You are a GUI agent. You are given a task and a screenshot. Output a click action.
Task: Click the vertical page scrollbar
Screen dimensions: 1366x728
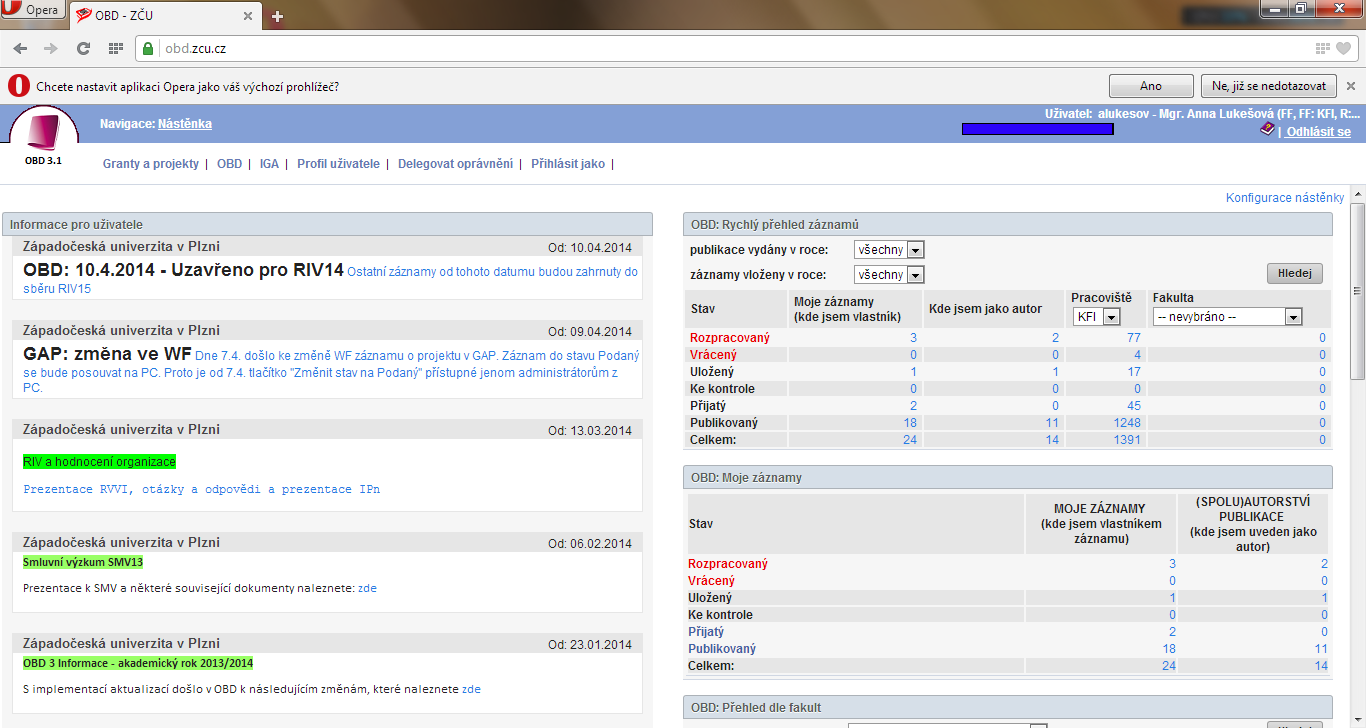1357,290
